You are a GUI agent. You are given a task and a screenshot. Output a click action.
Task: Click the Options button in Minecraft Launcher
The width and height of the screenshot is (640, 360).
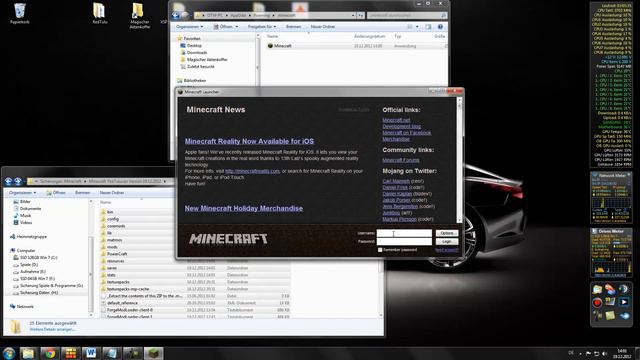[x=447, y=233]
